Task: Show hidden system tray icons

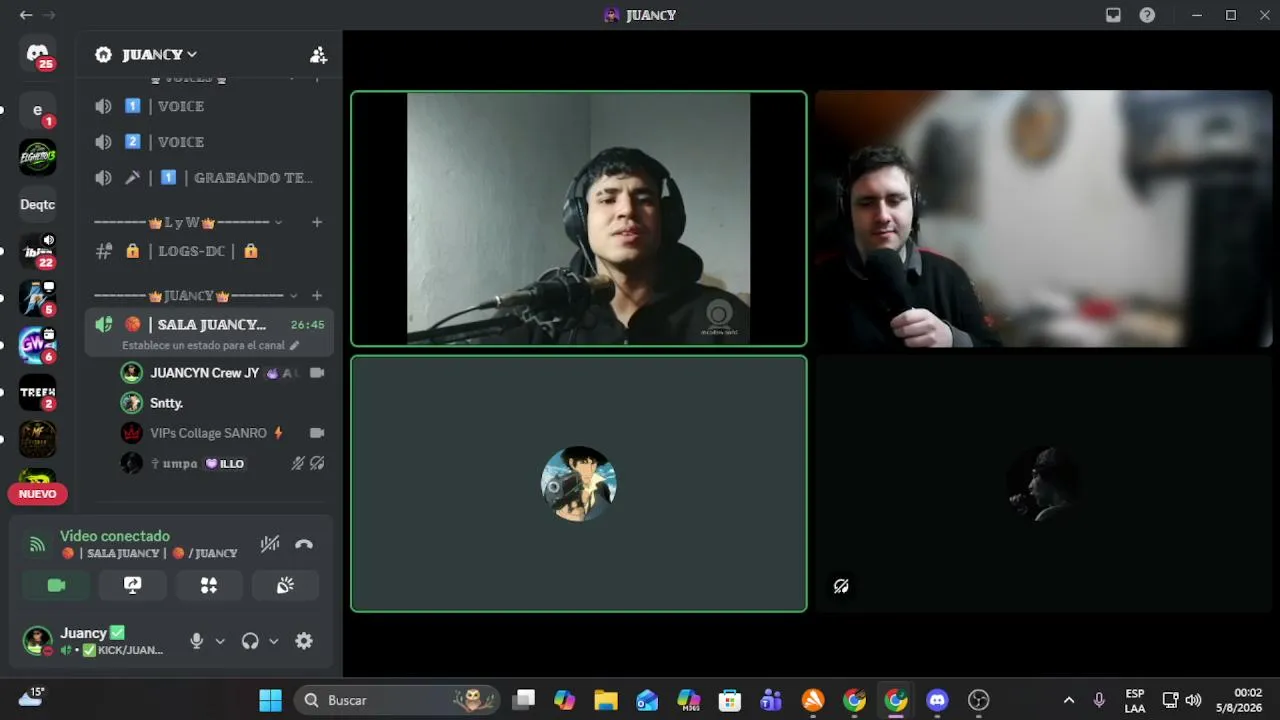Action: [x=1068, y=700]
